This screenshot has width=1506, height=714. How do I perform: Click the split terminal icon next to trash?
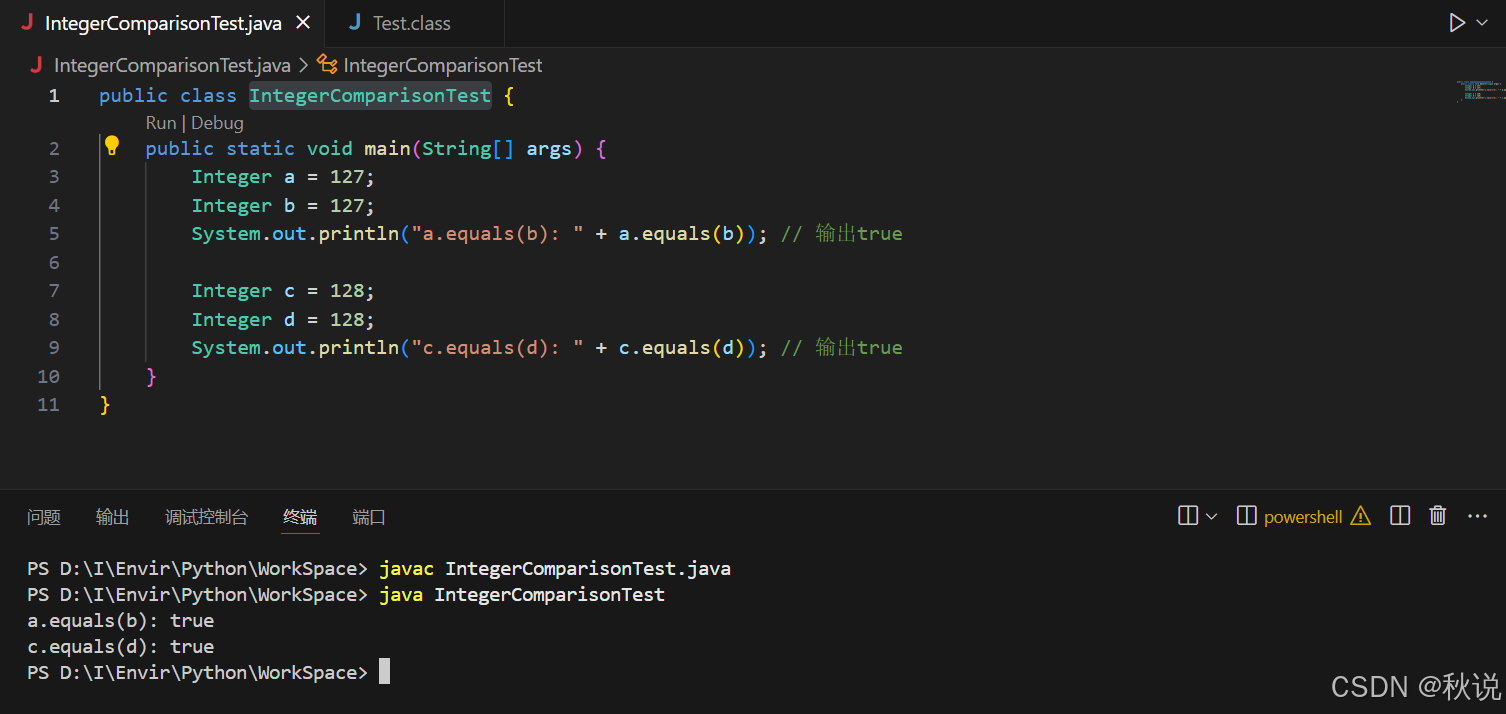coord(1400,516)
